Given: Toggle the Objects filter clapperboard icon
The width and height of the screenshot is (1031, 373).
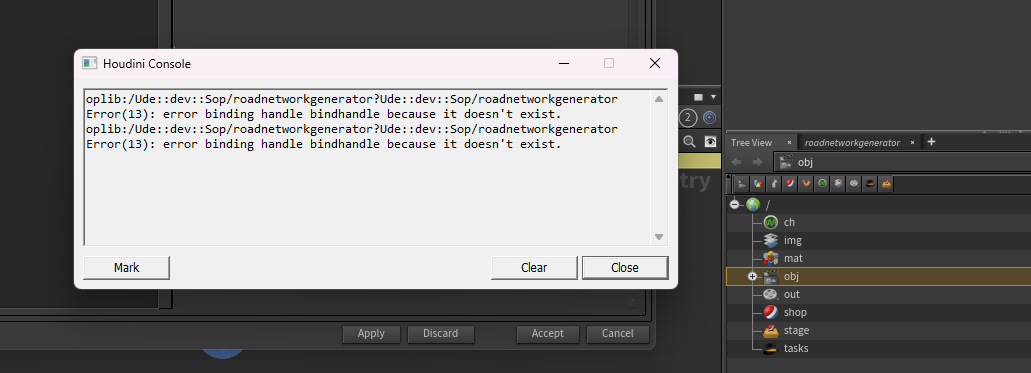Looking at the screenshot, I should [742, 184].
